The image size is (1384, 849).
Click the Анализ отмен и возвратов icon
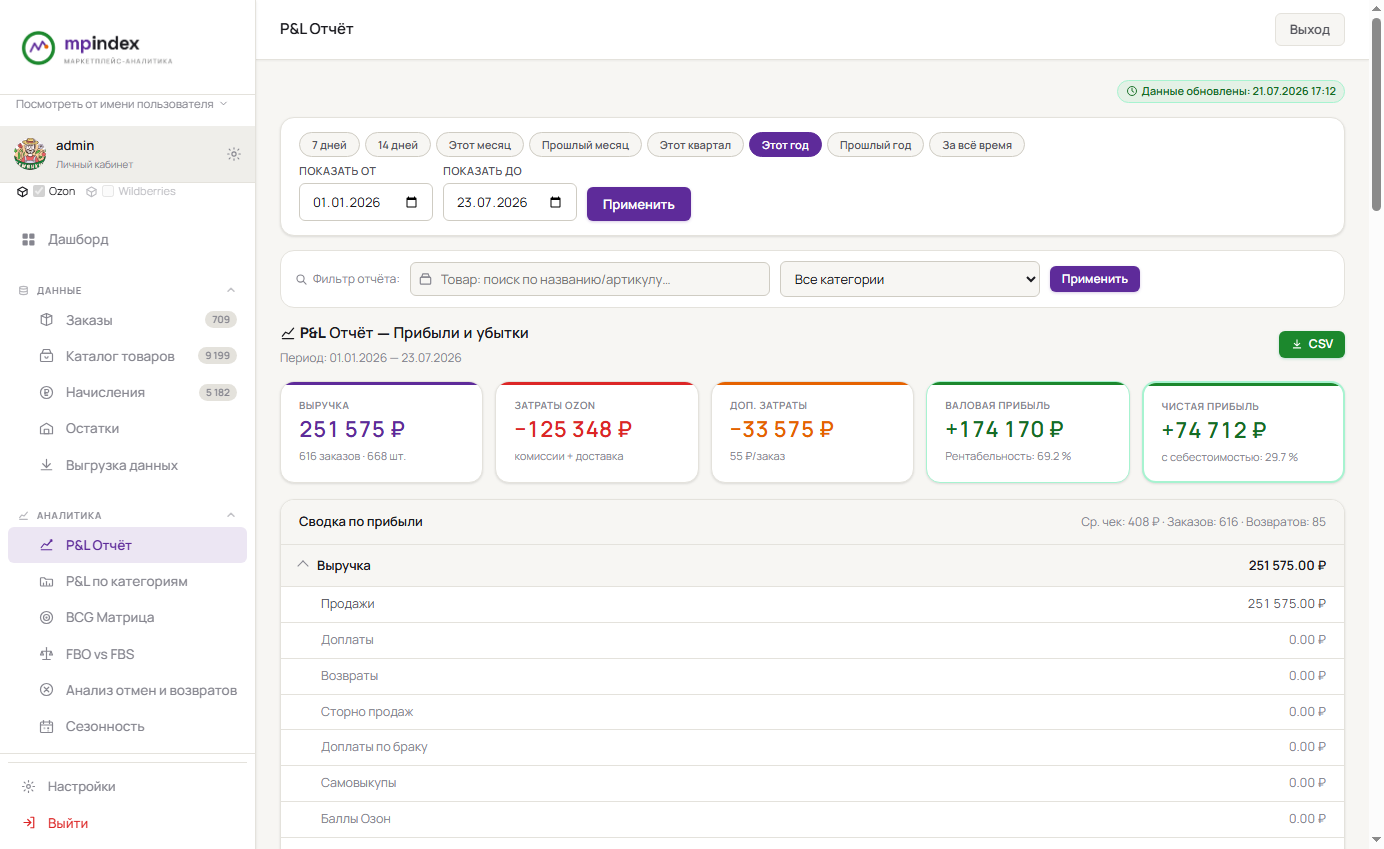[x=46, y=690]
